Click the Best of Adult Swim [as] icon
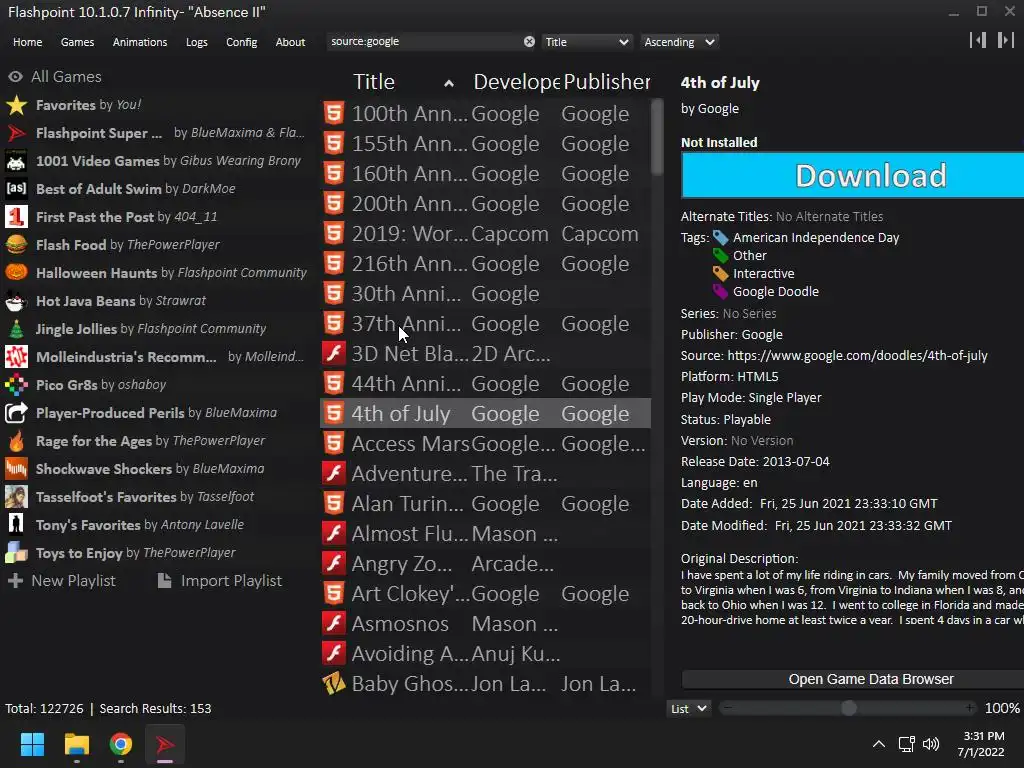Viewport: 1024px width, 768px height. point(16,189)
